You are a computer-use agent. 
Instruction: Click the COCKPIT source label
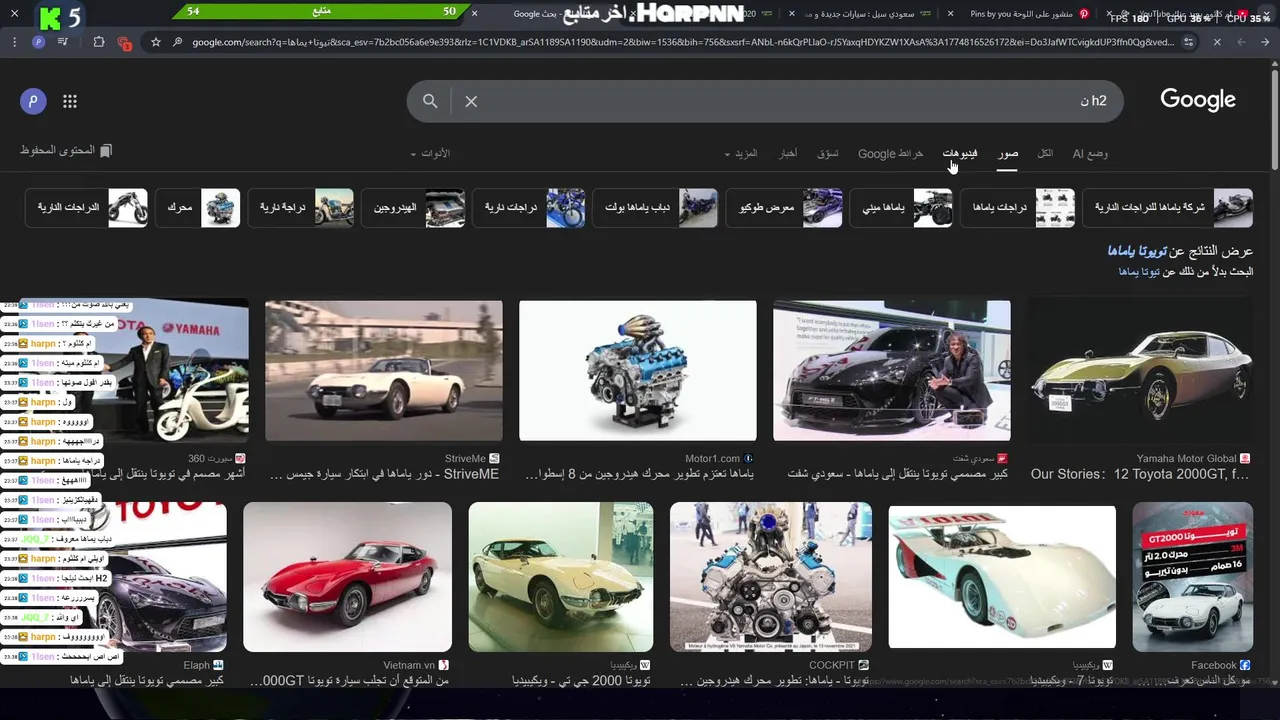click(x=832, y=665)
